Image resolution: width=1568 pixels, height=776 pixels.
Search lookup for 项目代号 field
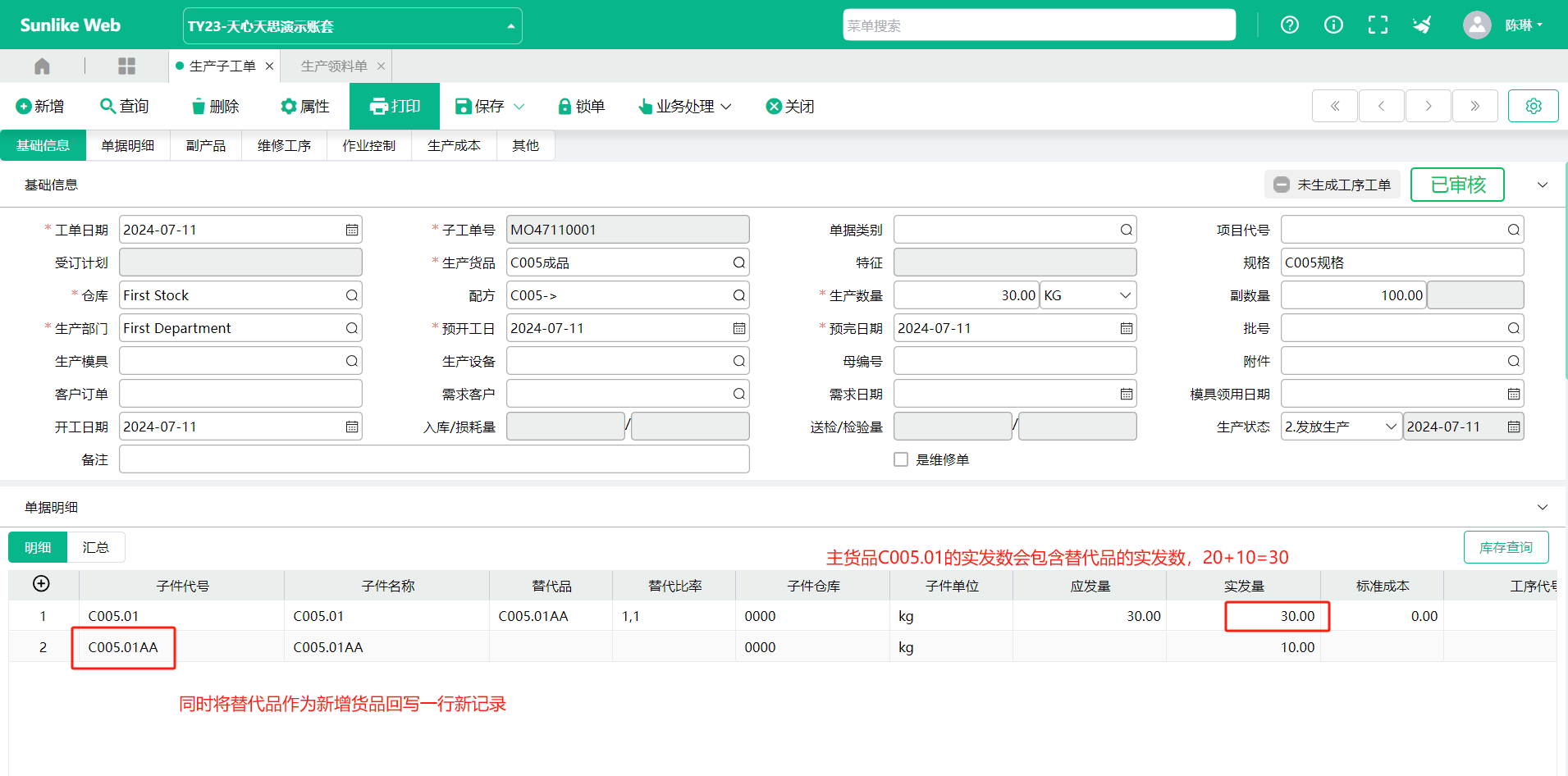click(x=1514, y=230)
